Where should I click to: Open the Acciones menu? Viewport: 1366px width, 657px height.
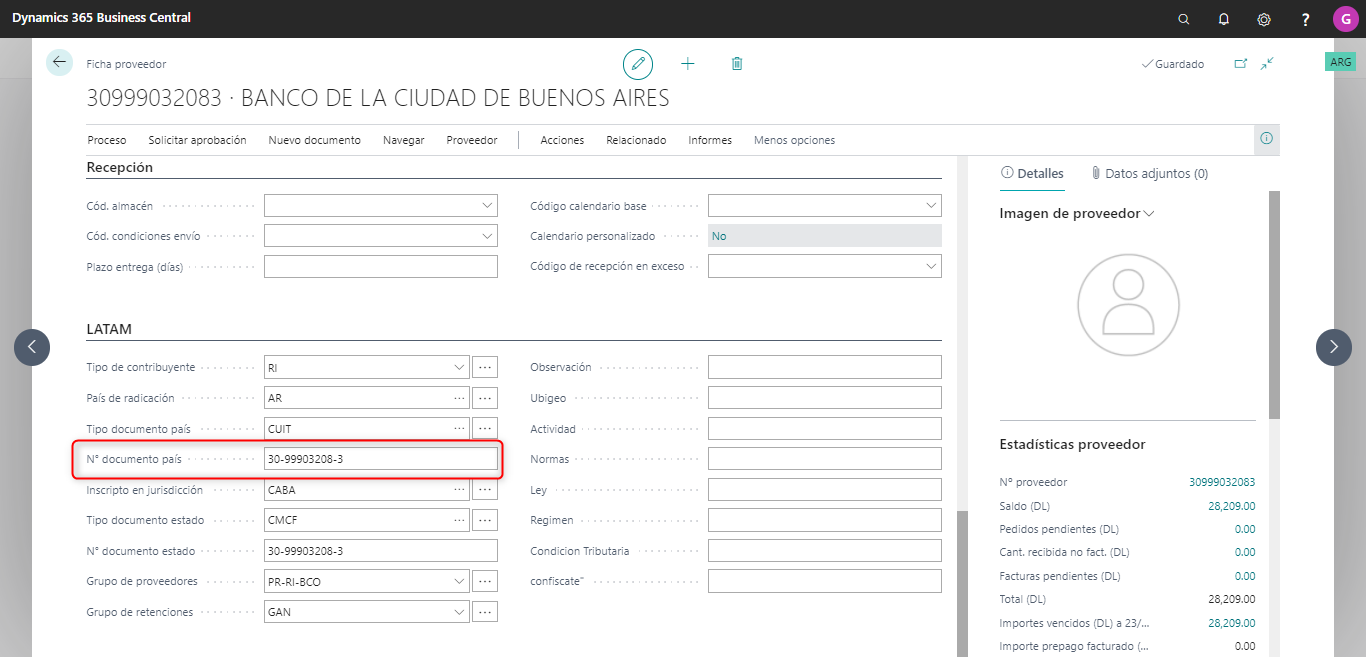click(x=562, y=140)
